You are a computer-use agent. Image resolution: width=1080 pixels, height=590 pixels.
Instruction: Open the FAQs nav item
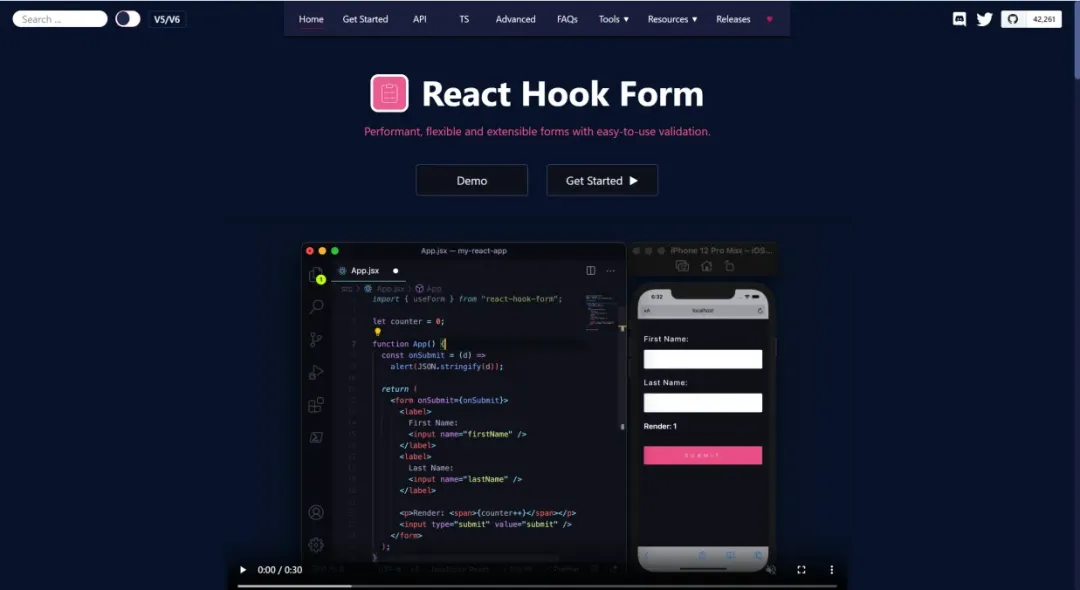click(x=567, y=19)
